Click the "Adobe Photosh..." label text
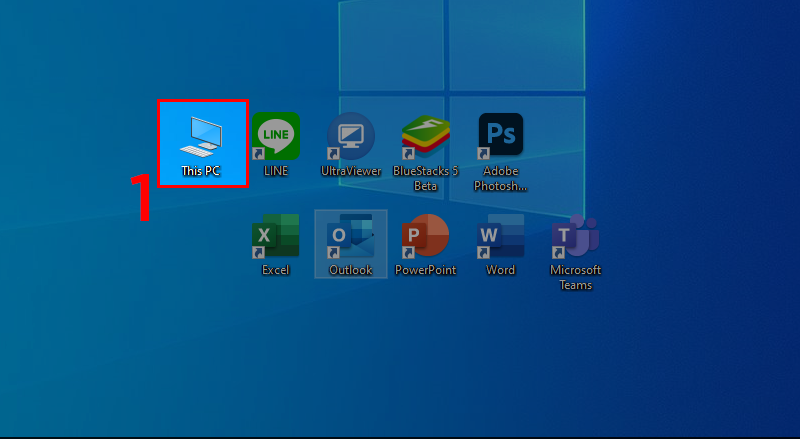800x439 pixels. coord(501,178)
